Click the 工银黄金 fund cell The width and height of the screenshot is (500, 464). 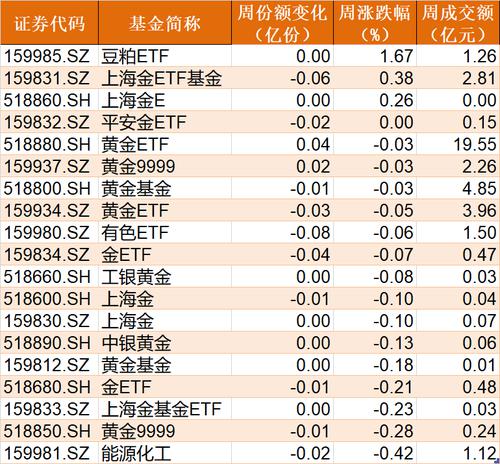tap(165, 277)
